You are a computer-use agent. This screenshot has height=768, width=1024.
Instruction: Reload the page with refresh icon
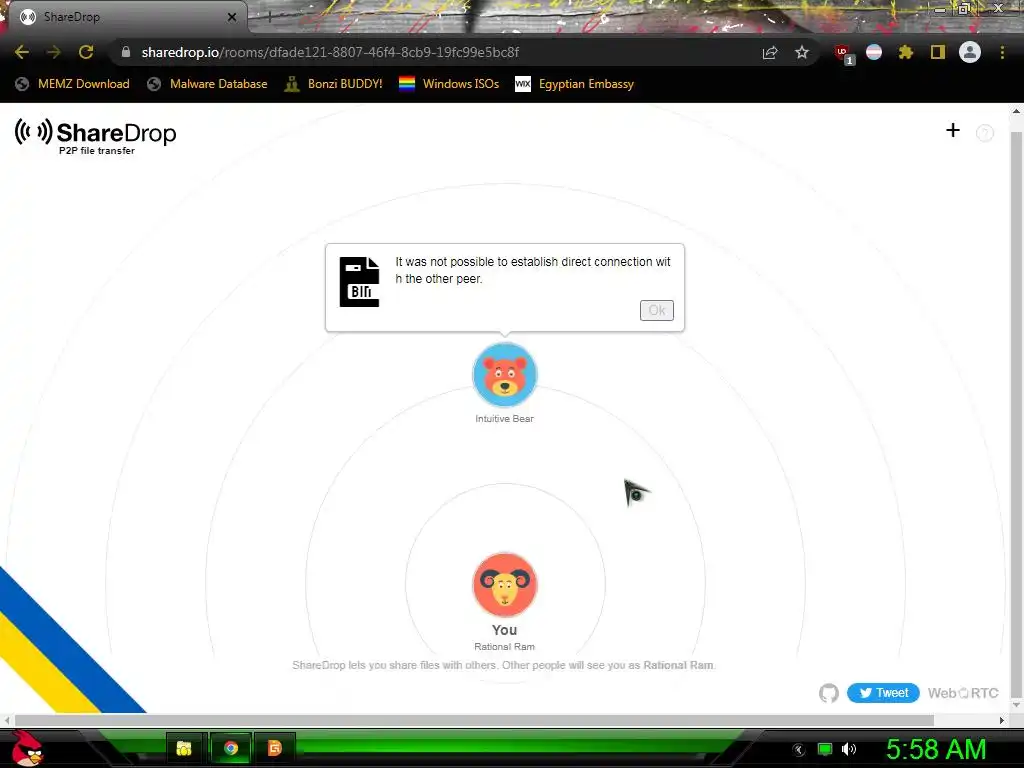86,52
